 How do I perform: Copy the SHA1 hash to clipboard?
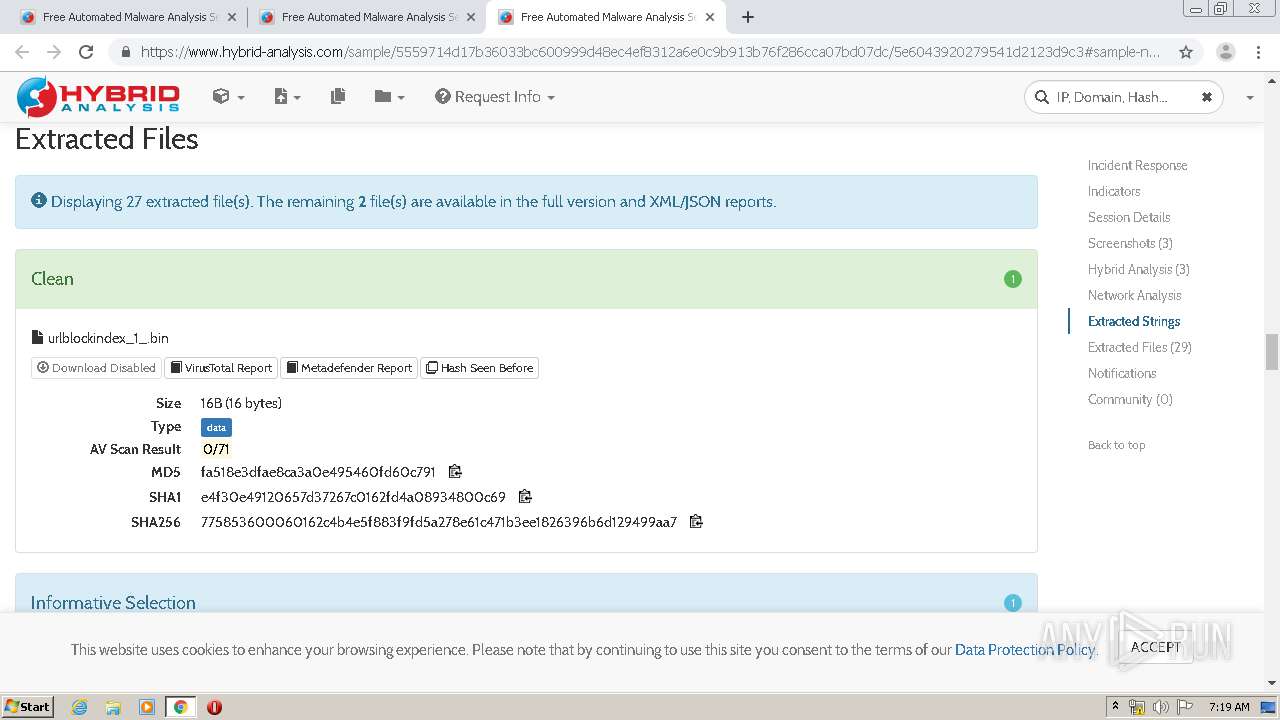click(x=525, y=497)
